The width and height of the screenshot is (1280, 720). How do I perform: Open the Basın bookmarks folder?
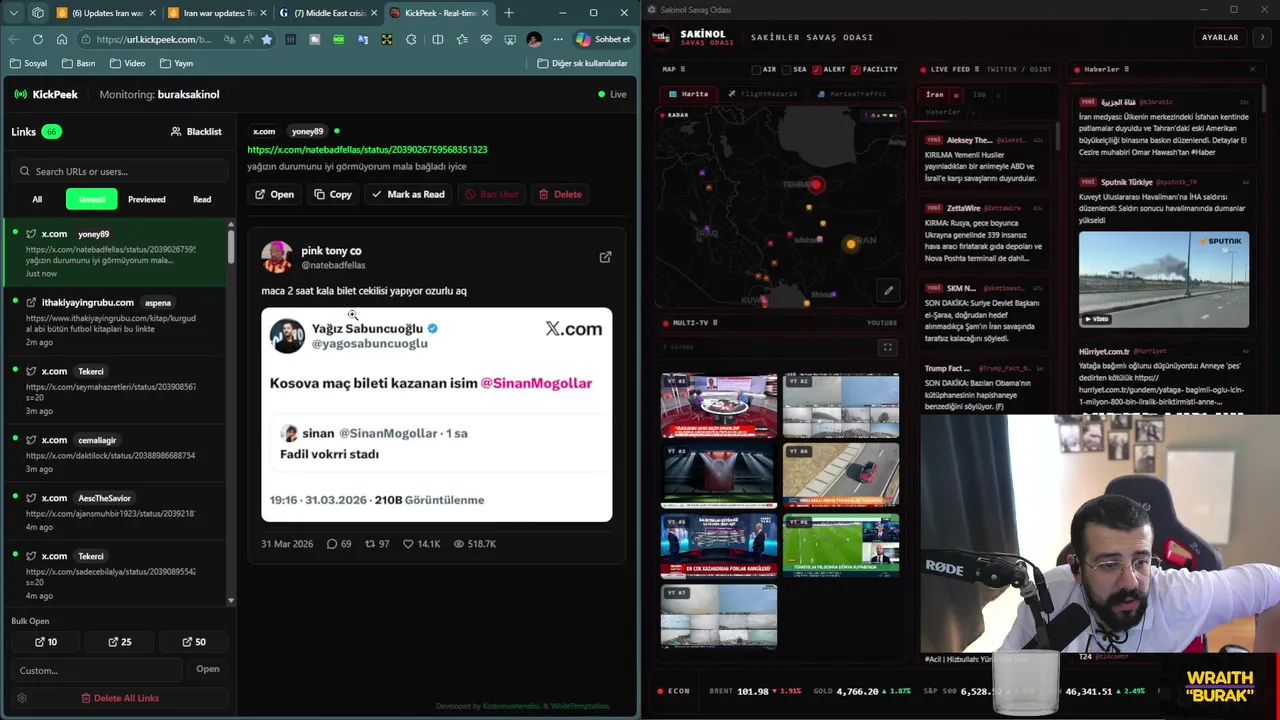click(78, 63)
